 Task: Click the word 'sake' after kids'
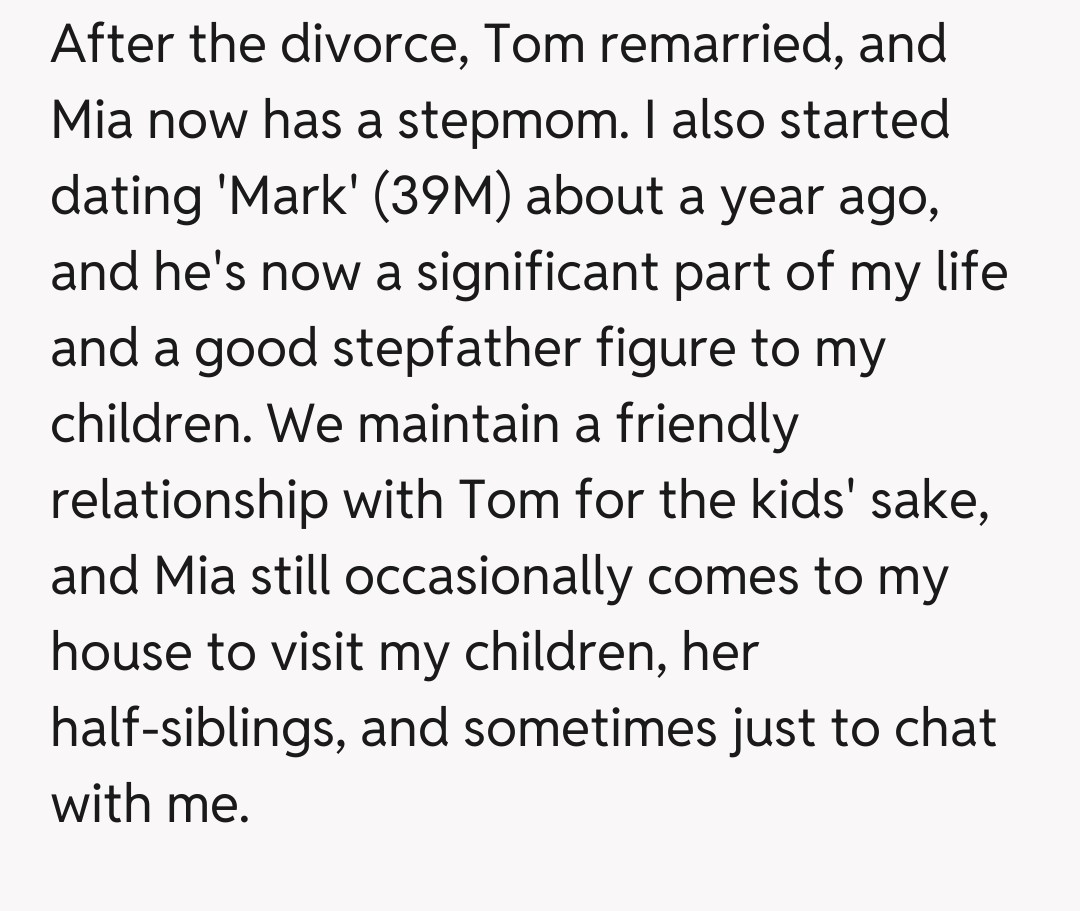(x=929, y=501)
